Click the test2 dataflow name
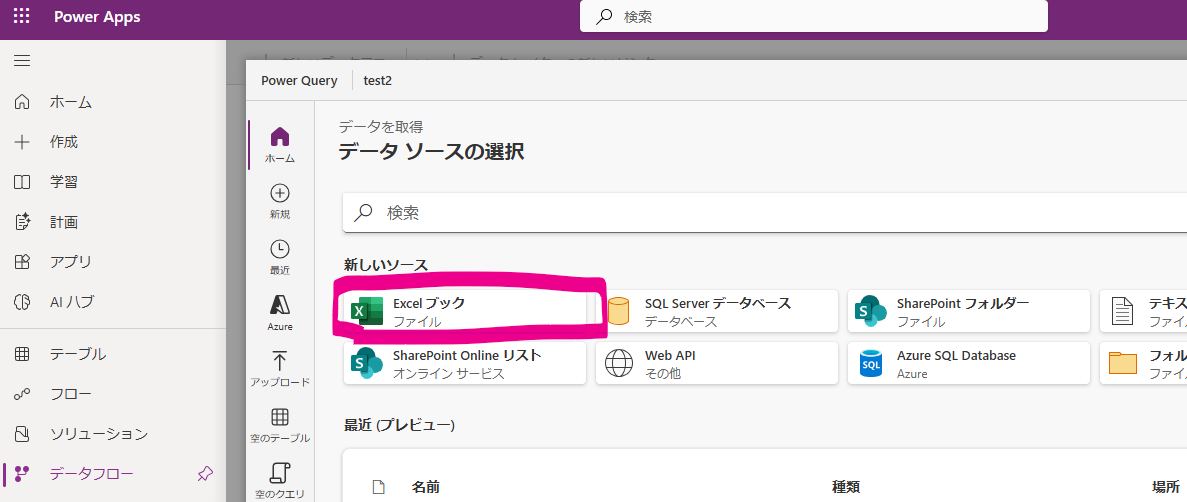Viewport: 1187px width, 502px height. pyautogui.click(x=378, y=81)
